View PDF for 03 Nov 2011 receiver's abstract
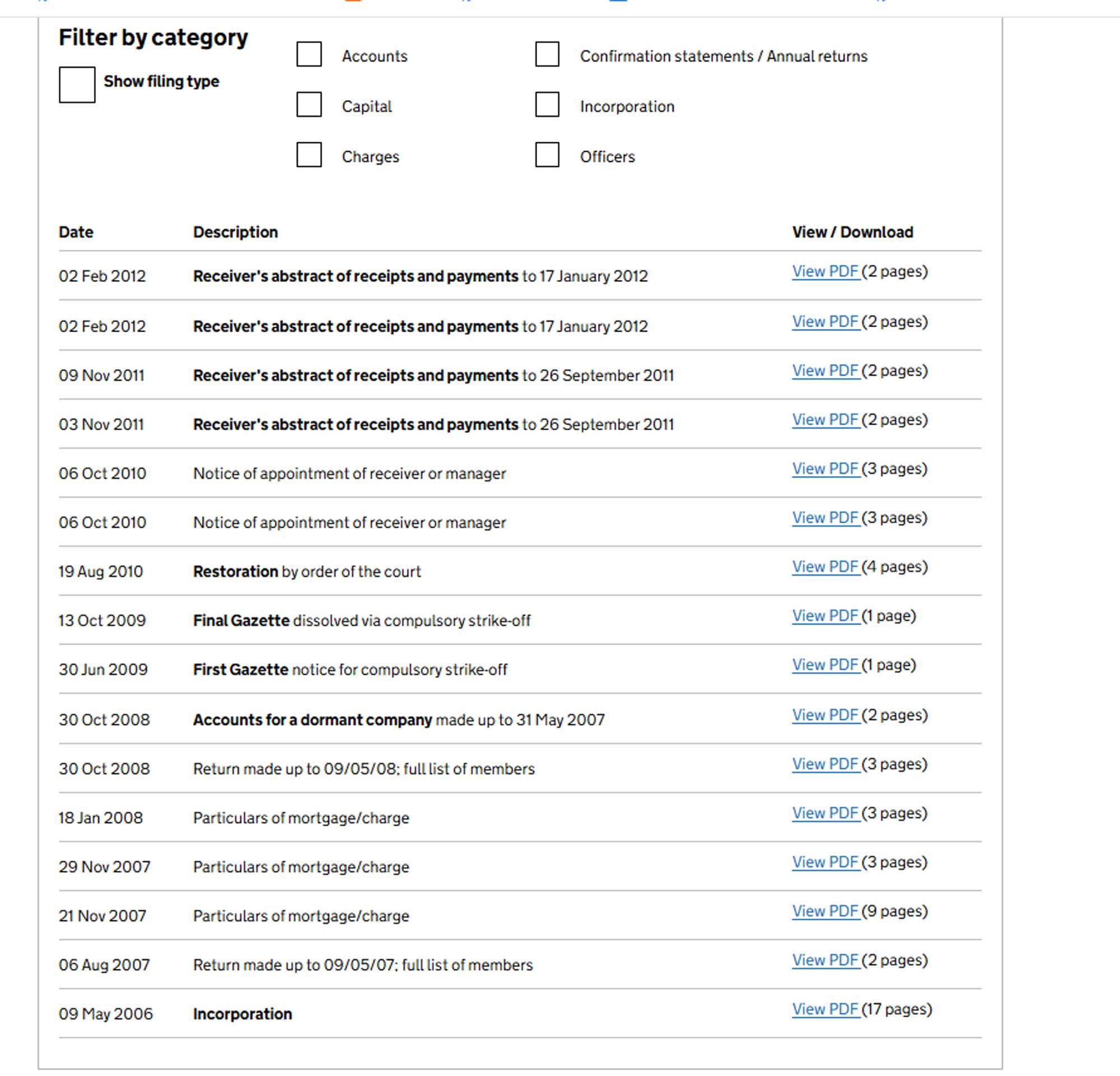Screen dimensions: 1120x1076 pyautogui.click(x=825, y=420)
